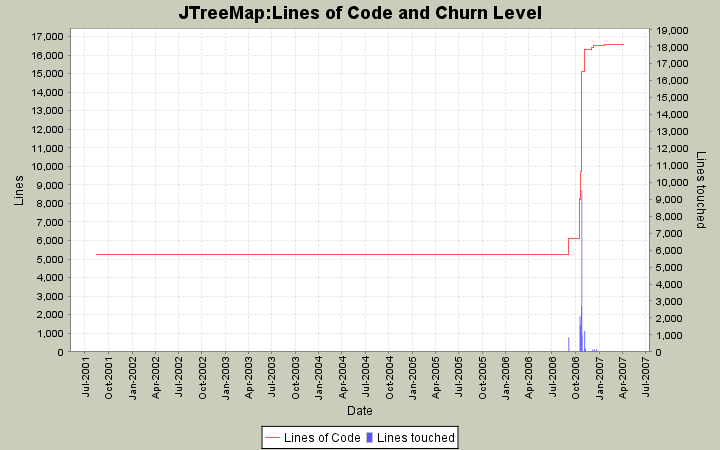Click the Jan-2004 date label

point(319,377)
